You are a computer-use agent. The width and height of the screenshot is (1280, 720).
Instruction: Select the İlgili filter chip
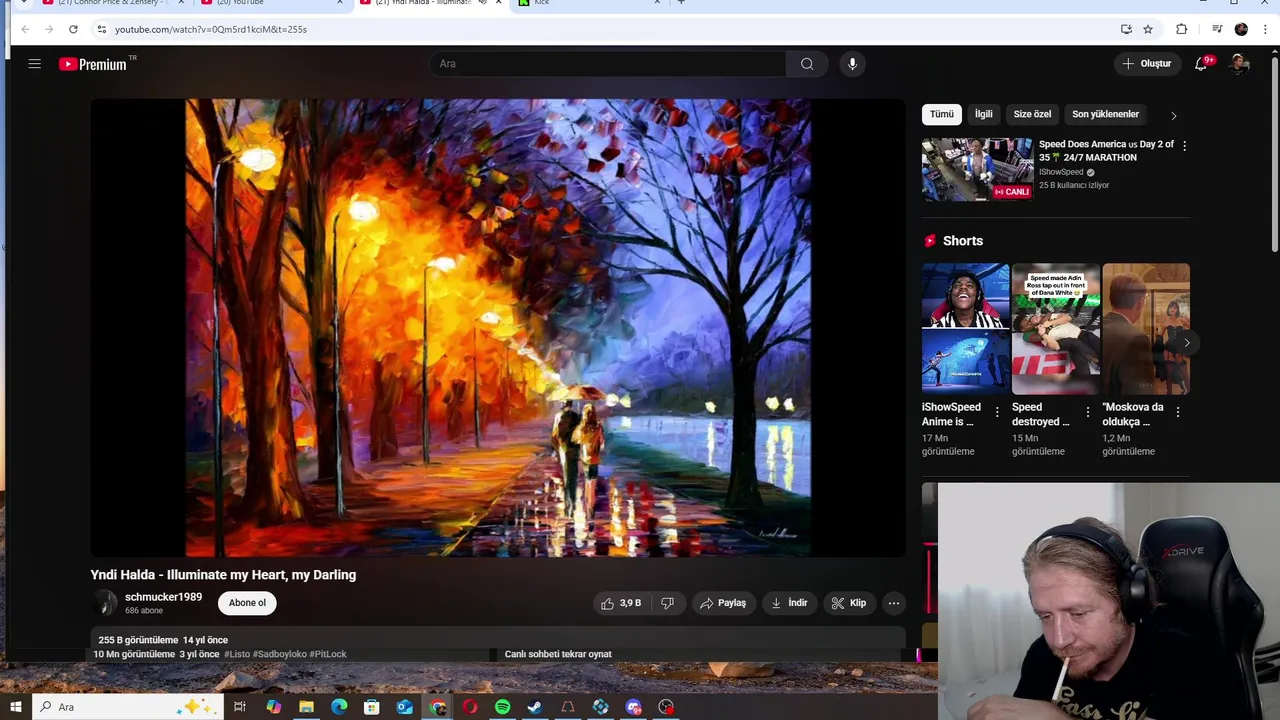pos(984,114)
